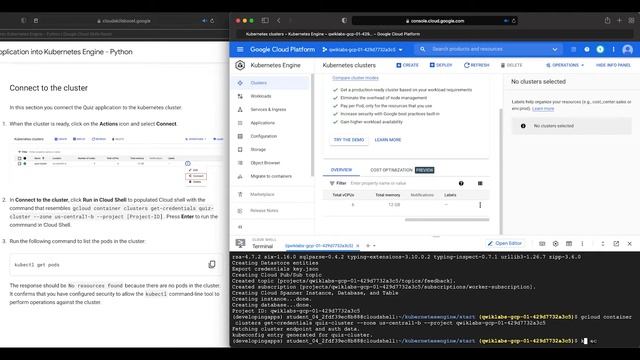Click the cluster table horizontal scrollbar
The height and width of the screenshot is (360, 640).
pos(447,220)
